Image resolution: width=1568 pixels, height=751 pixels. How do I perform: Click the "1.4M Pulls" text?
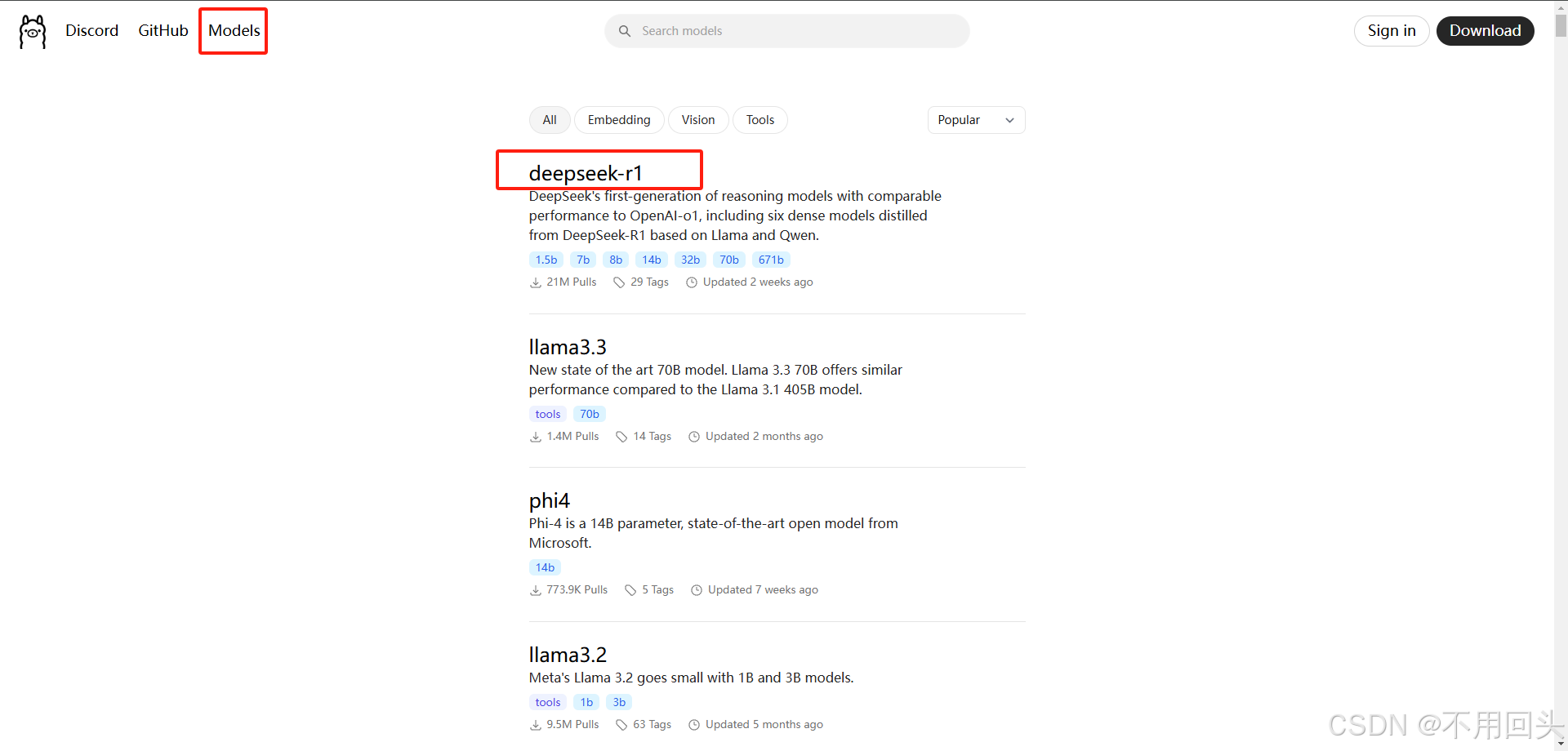pos(573,437)
